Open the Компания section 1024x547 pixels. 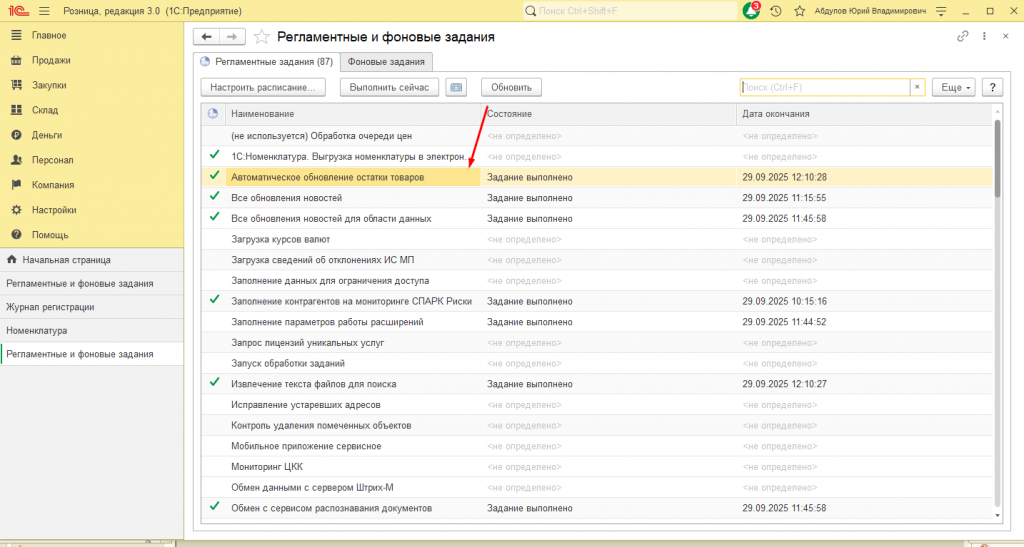53,185
